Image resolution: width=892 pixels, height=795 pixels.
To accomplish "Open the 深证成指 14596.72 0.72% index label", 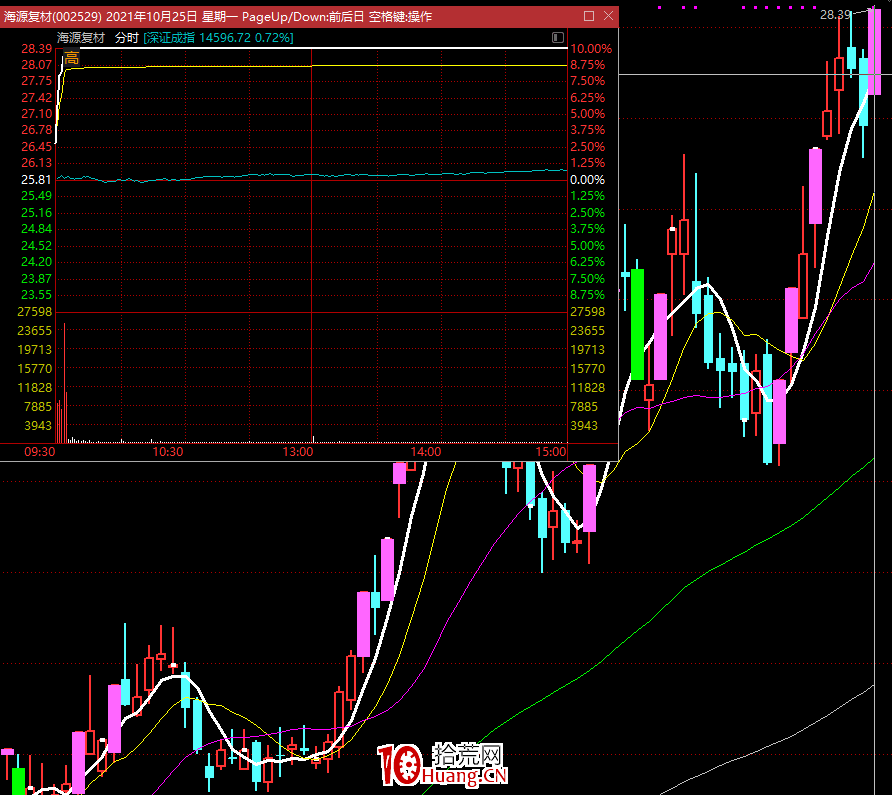I will [x=218, y=38].
